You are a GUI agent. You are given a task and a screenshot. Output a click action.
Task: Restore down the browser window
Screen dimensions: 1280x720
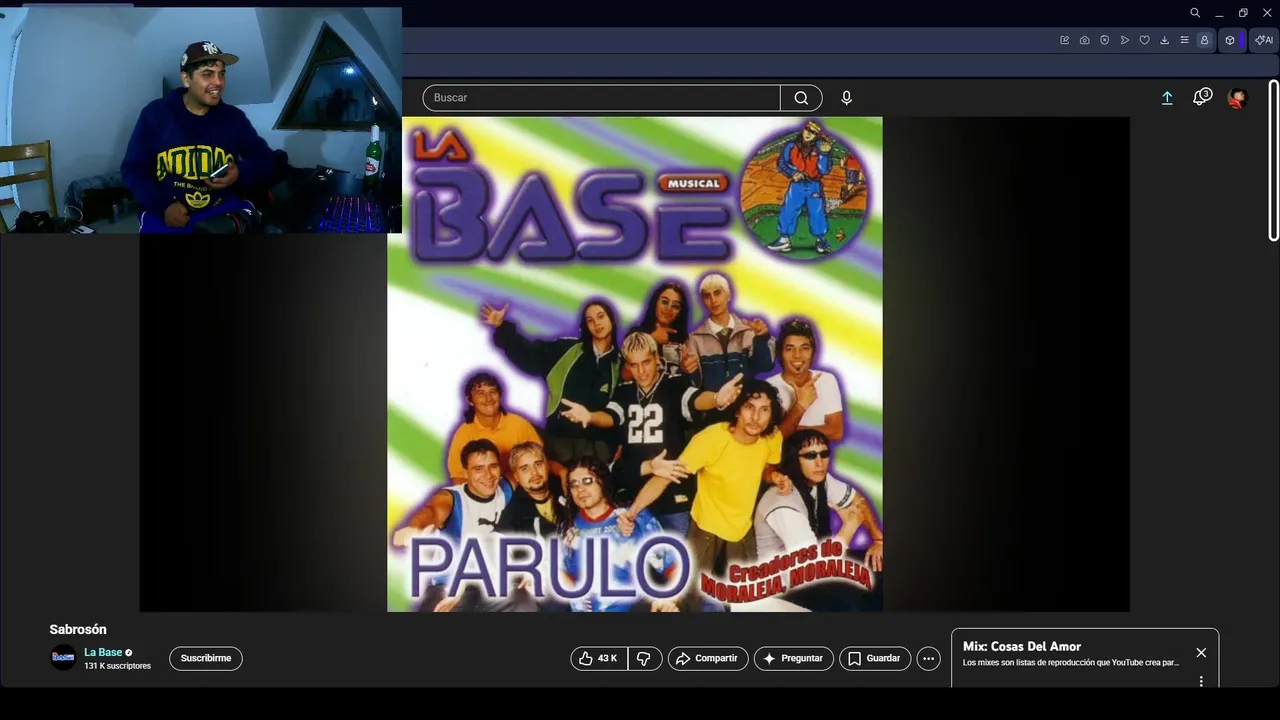click(1243, 13)
